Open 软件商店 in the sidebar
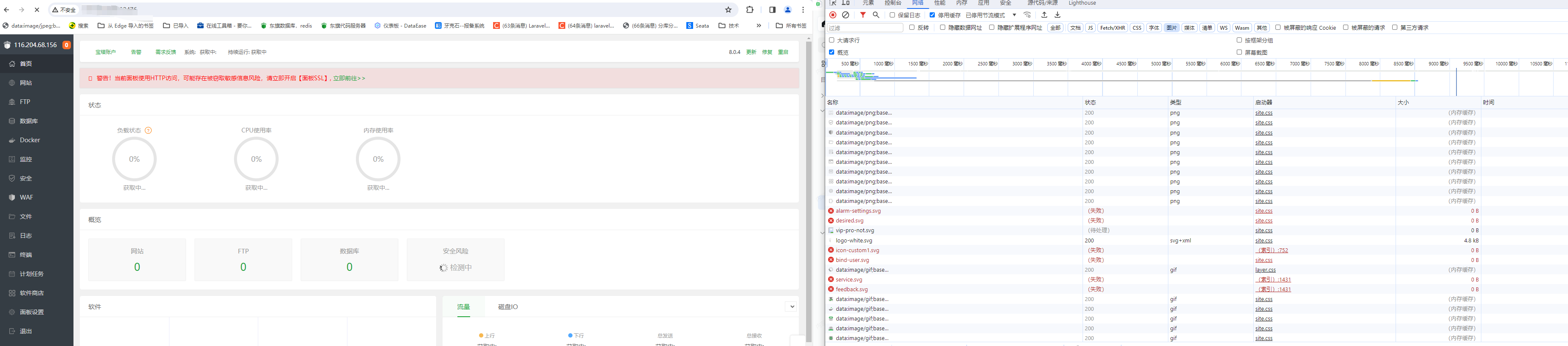The image size is (1568, 346). coord(37,293)
